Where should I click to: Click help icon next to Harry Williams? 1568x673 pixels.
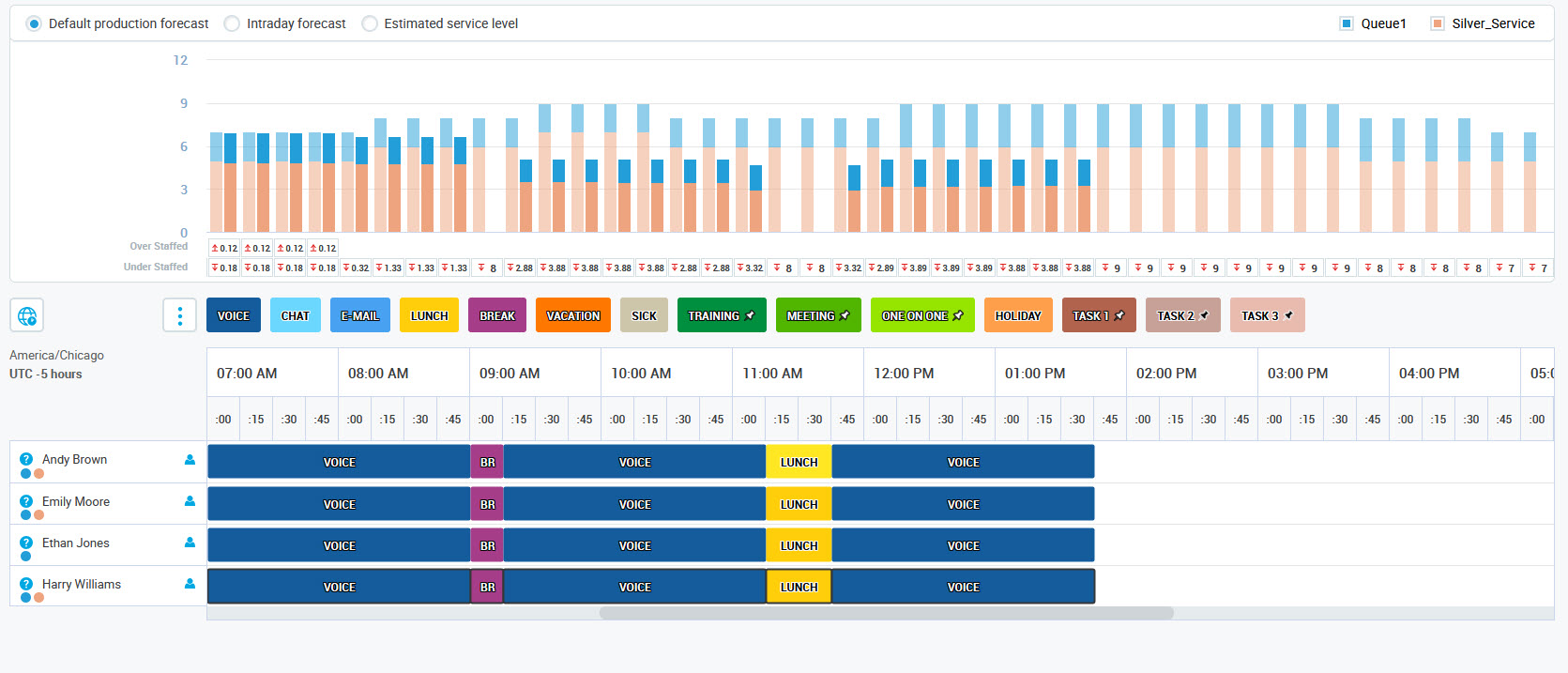coord(26,584)
